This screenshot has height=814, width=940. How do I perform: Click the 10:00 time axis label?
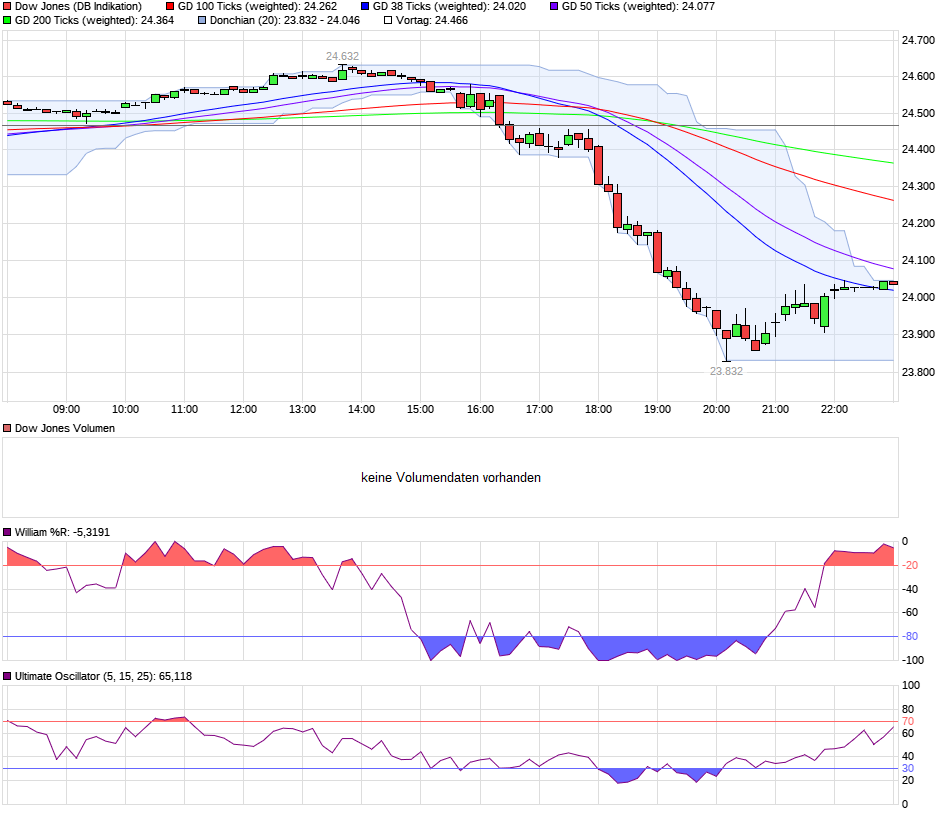click(125, 409)
